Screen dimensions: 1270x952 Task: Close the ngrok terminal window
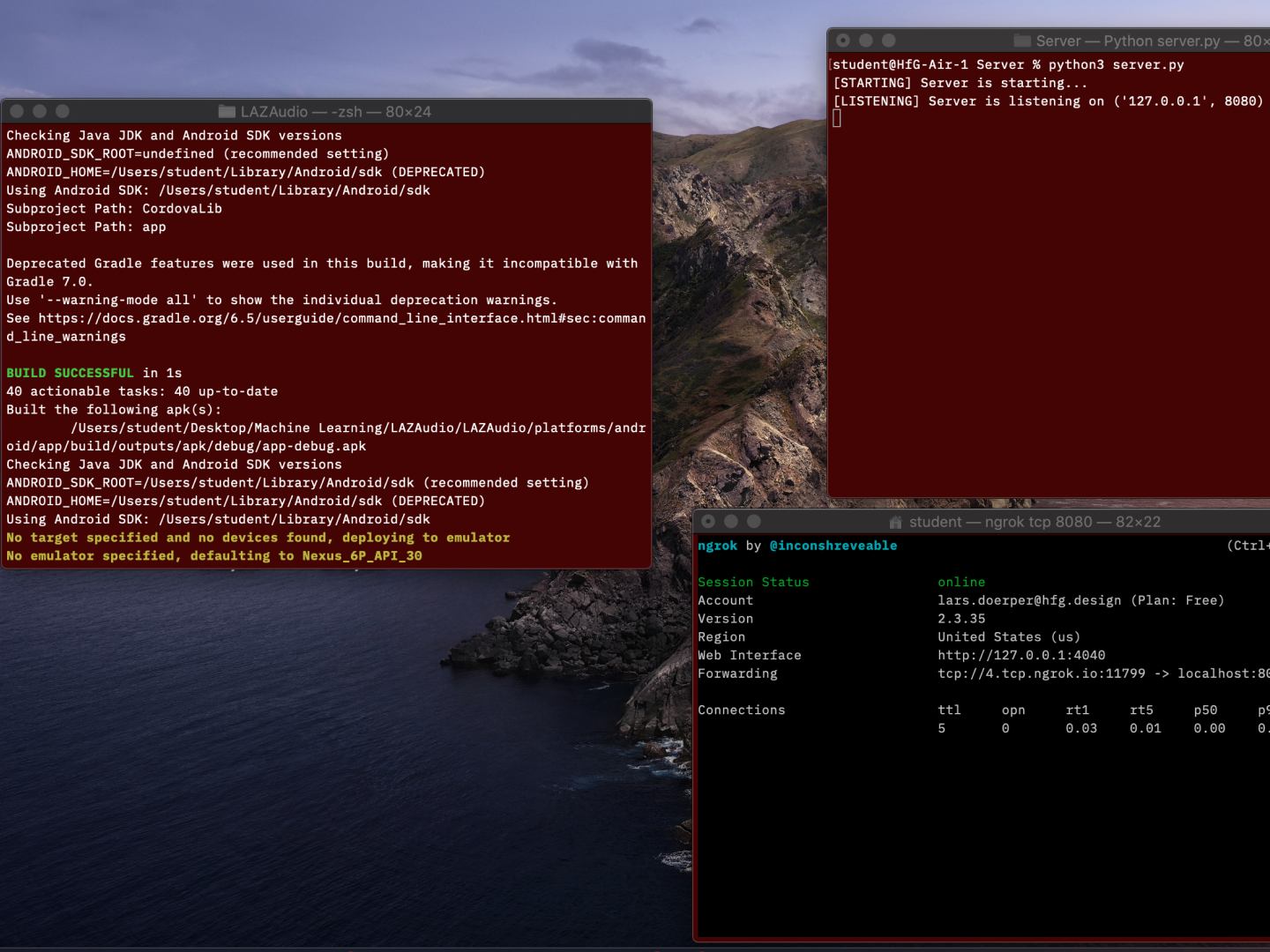708,521
